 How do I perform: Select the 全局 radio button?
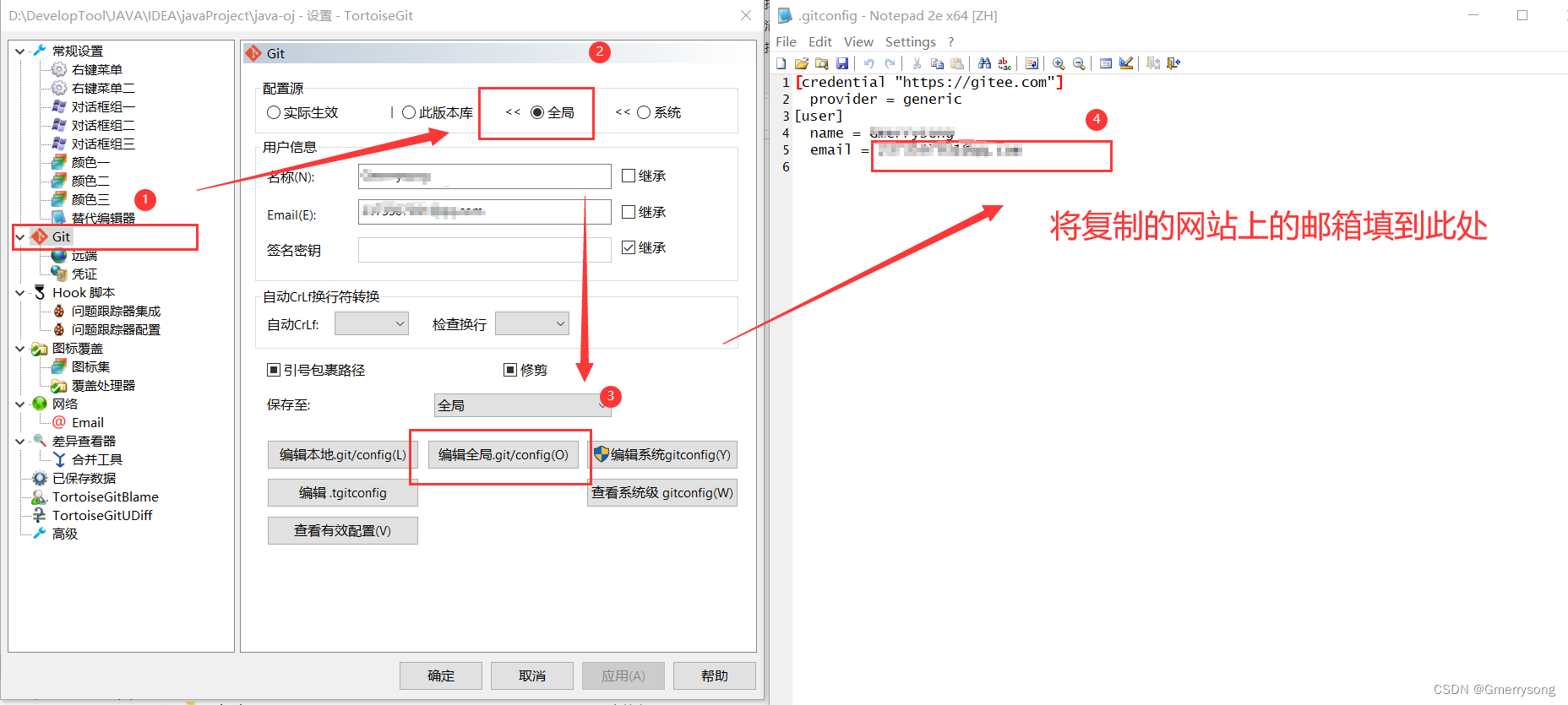point(537,112)
